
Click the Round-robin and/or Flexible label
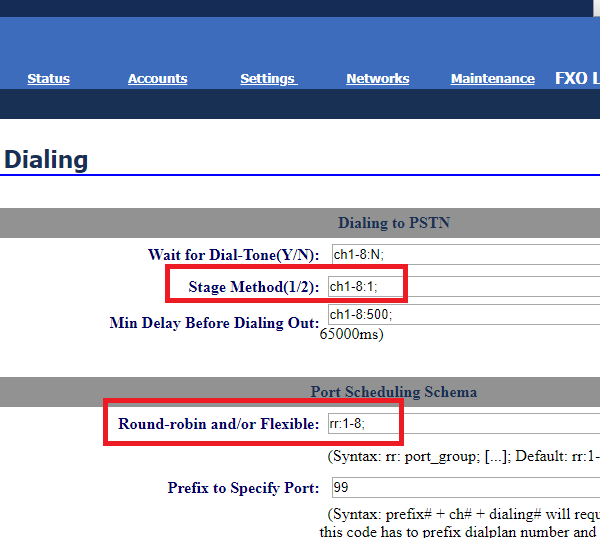(x=218, y=423)
